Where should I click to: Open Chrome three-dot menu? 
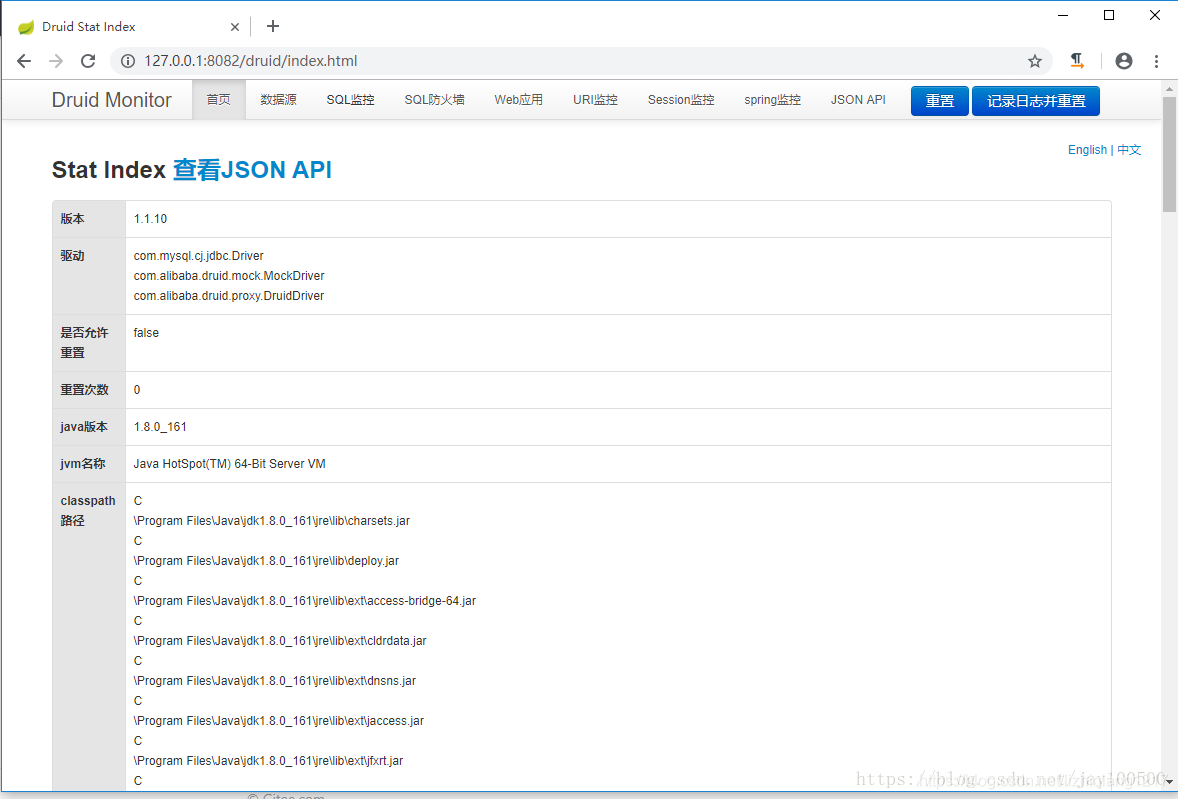[x=1156, y=61]
